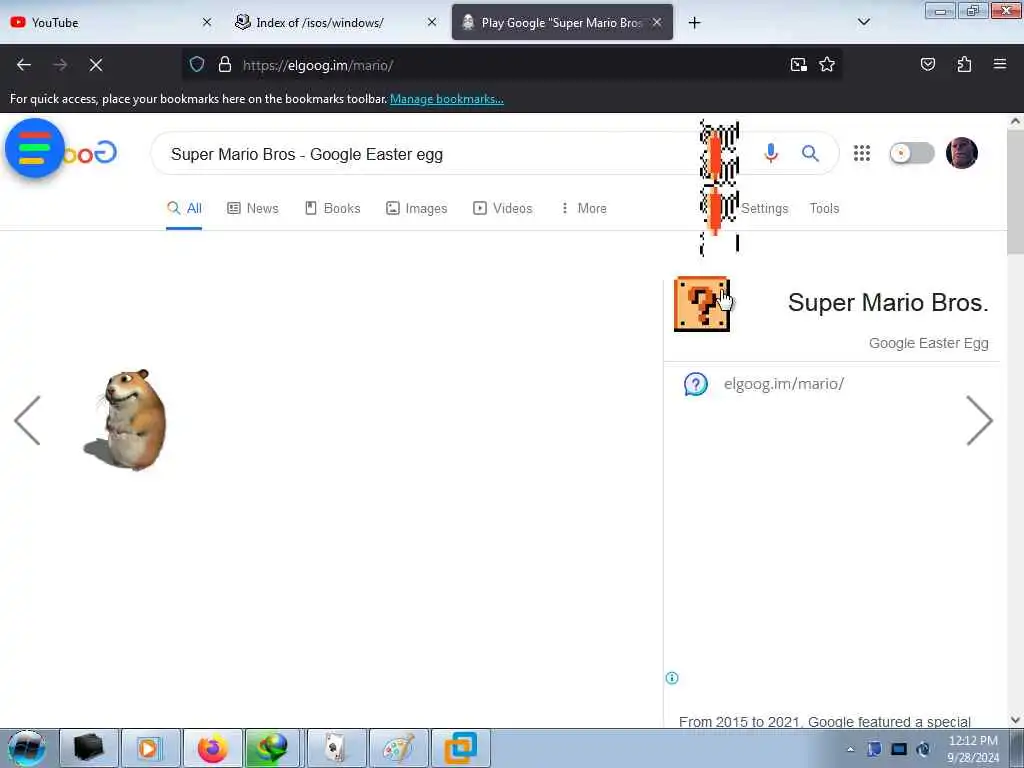Open search Tools

[824, 208]
